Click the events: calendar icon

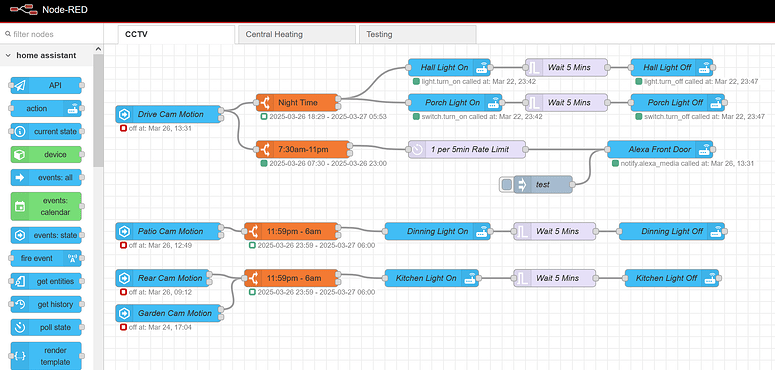pyautogui.click(x=20, y=206)
